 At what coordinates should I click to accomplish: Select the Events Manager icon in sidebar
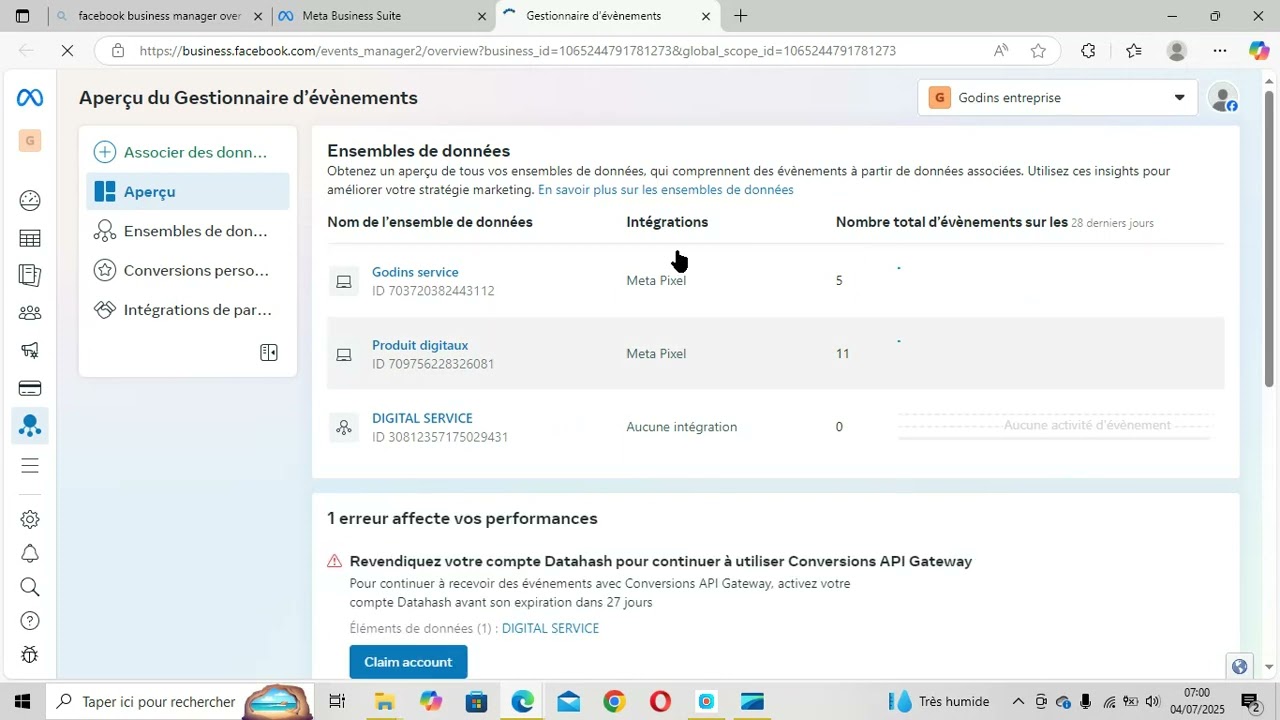30,426
